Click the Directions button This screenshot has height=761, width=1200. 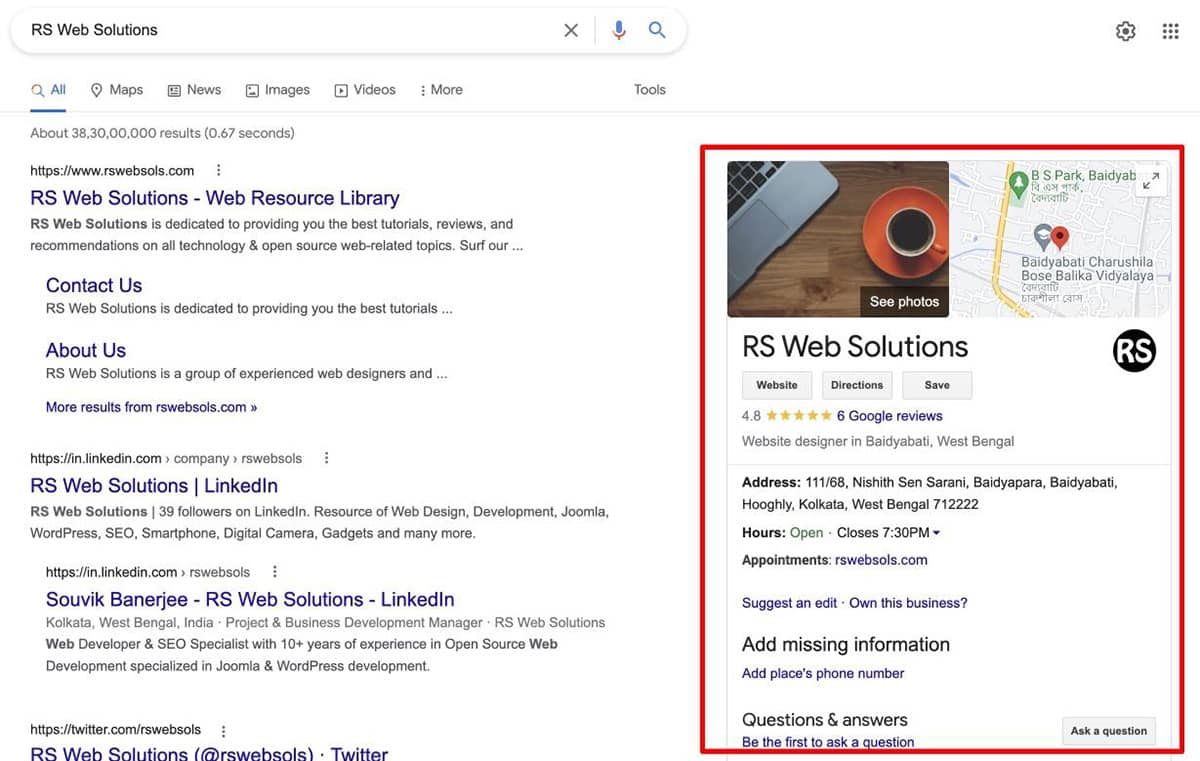tap(857, 385)
